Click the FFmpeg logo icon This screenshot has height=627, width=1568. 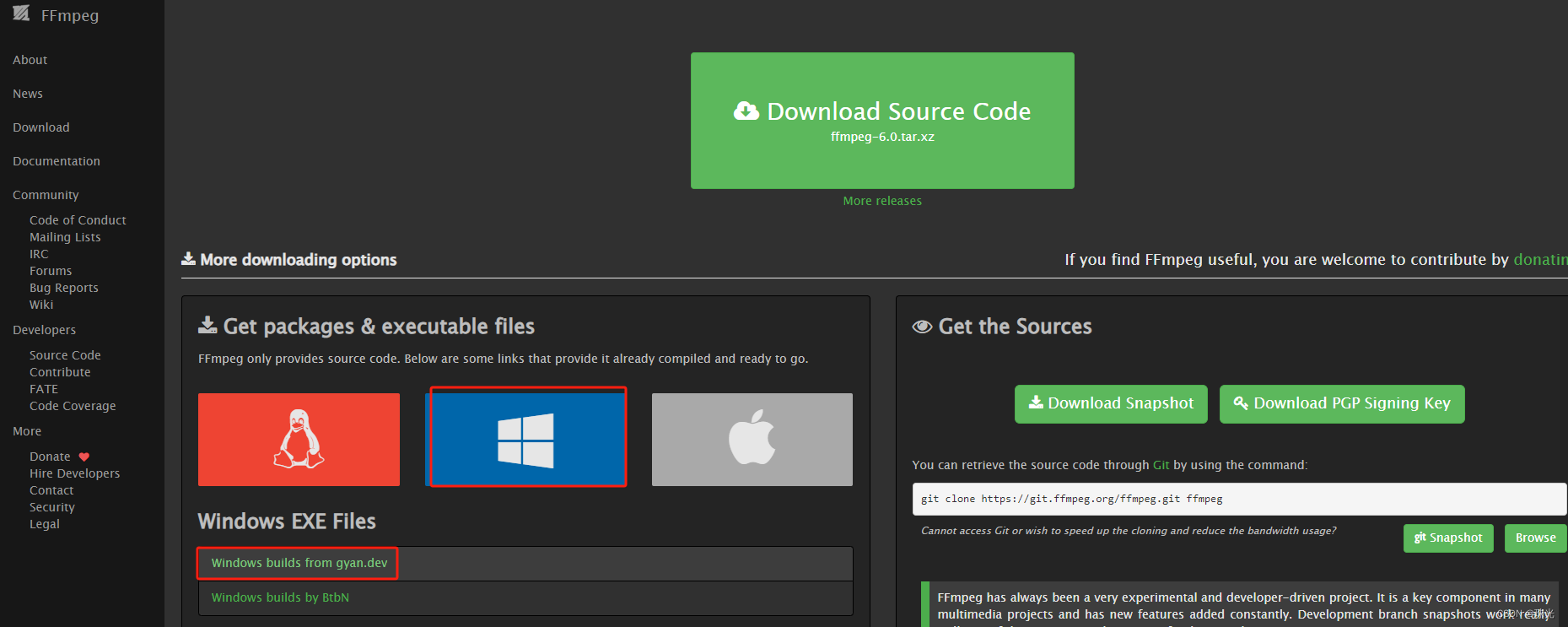21,13
